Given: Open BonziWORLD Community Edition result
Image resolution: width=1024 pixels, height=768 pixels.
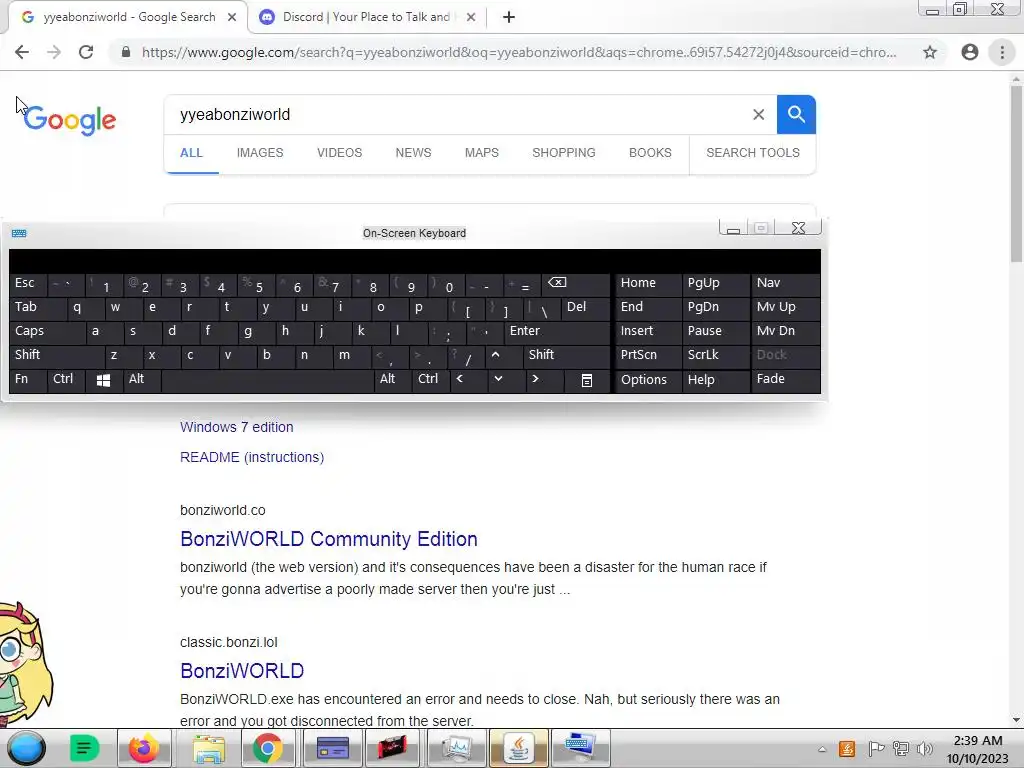Looking at the screenshot, I should (x=328, y=539).
